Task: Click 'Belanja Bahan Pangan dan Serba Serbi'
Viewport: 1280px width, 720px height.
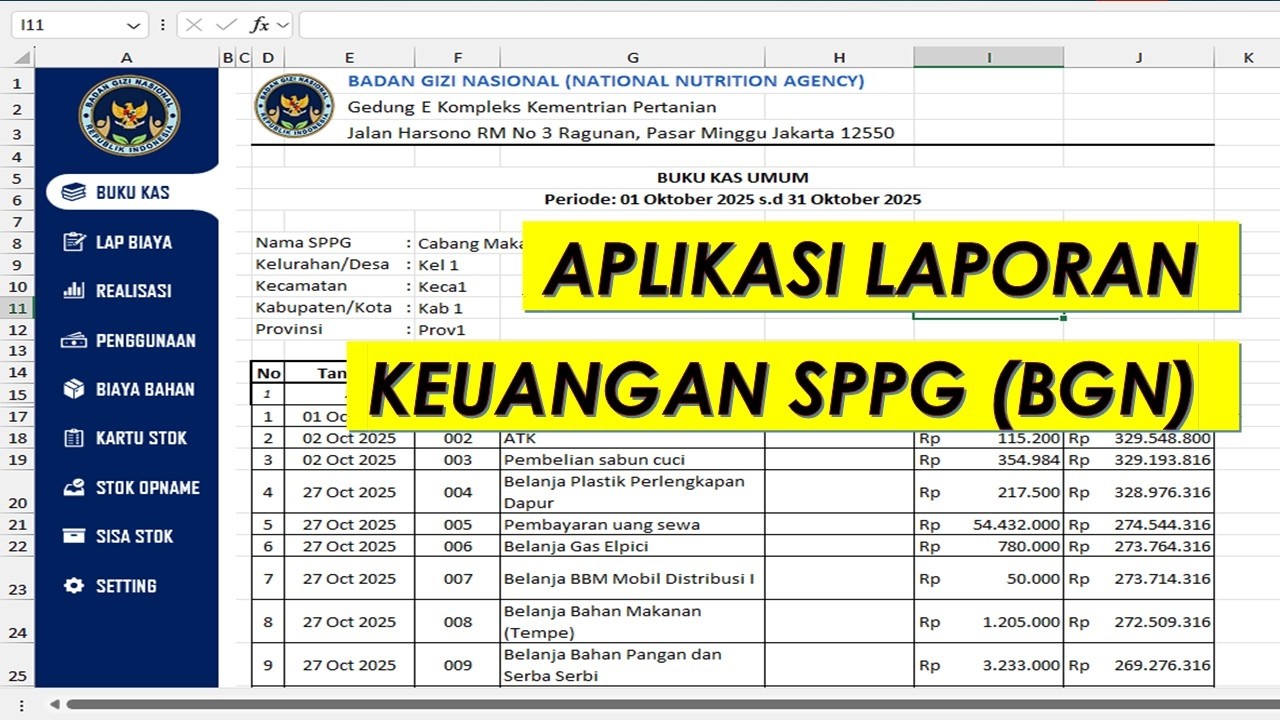Action: (x=632, y=665)
